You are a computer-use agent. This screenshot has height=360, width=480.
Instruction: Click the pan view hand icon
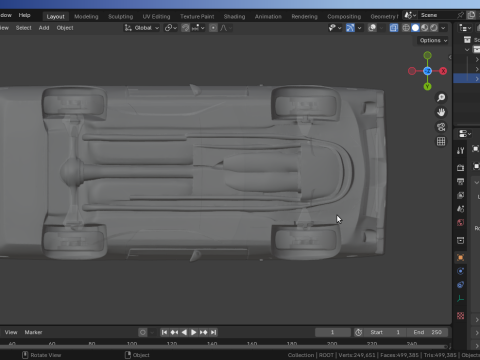pyautogui.click(x=441, y=112)
